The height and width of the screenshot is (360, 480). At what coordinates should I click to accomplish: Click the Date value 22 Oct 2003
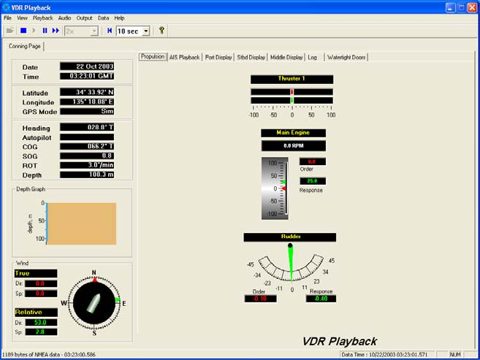[87, 66]
